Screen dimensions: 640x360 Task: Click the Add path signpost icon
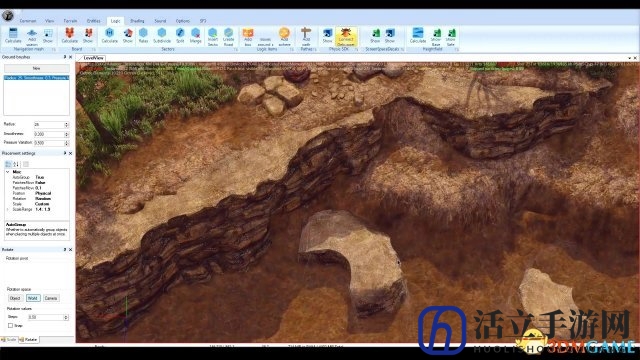click(306, 37)
